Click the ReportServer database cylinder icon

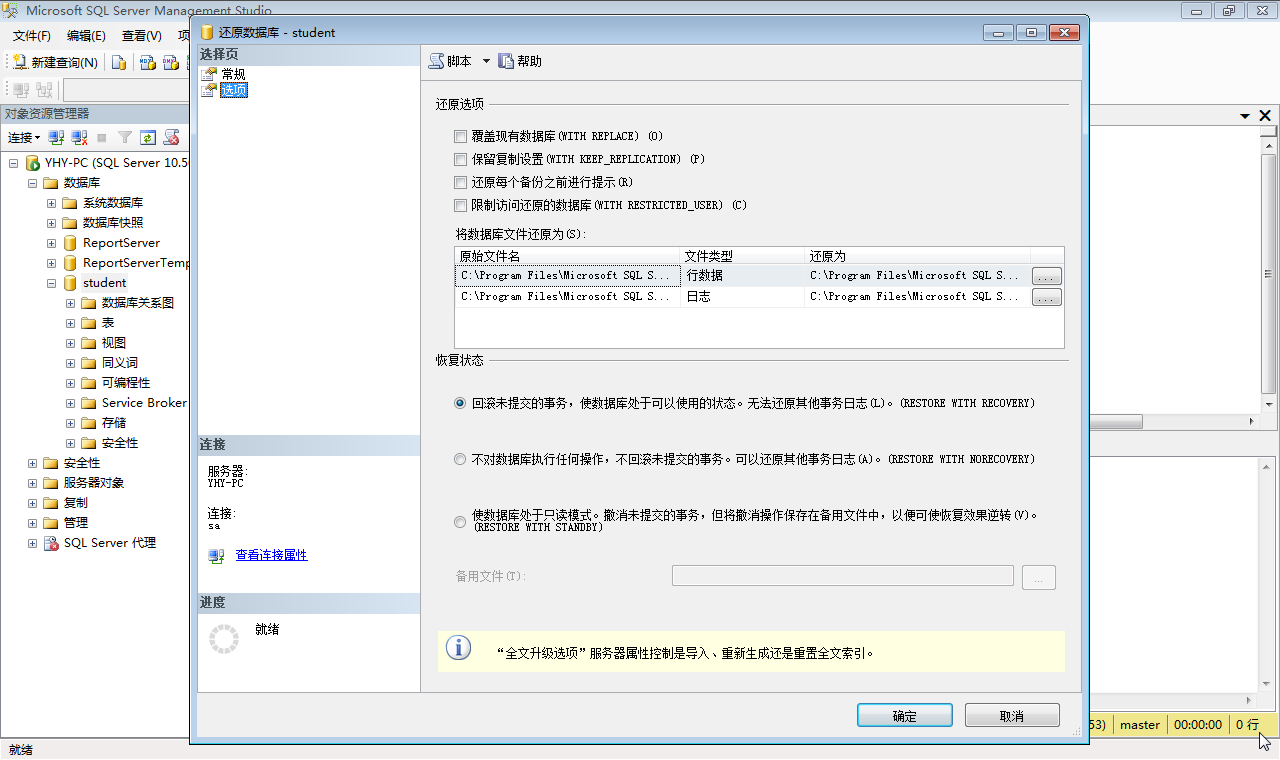pos(70,243)
